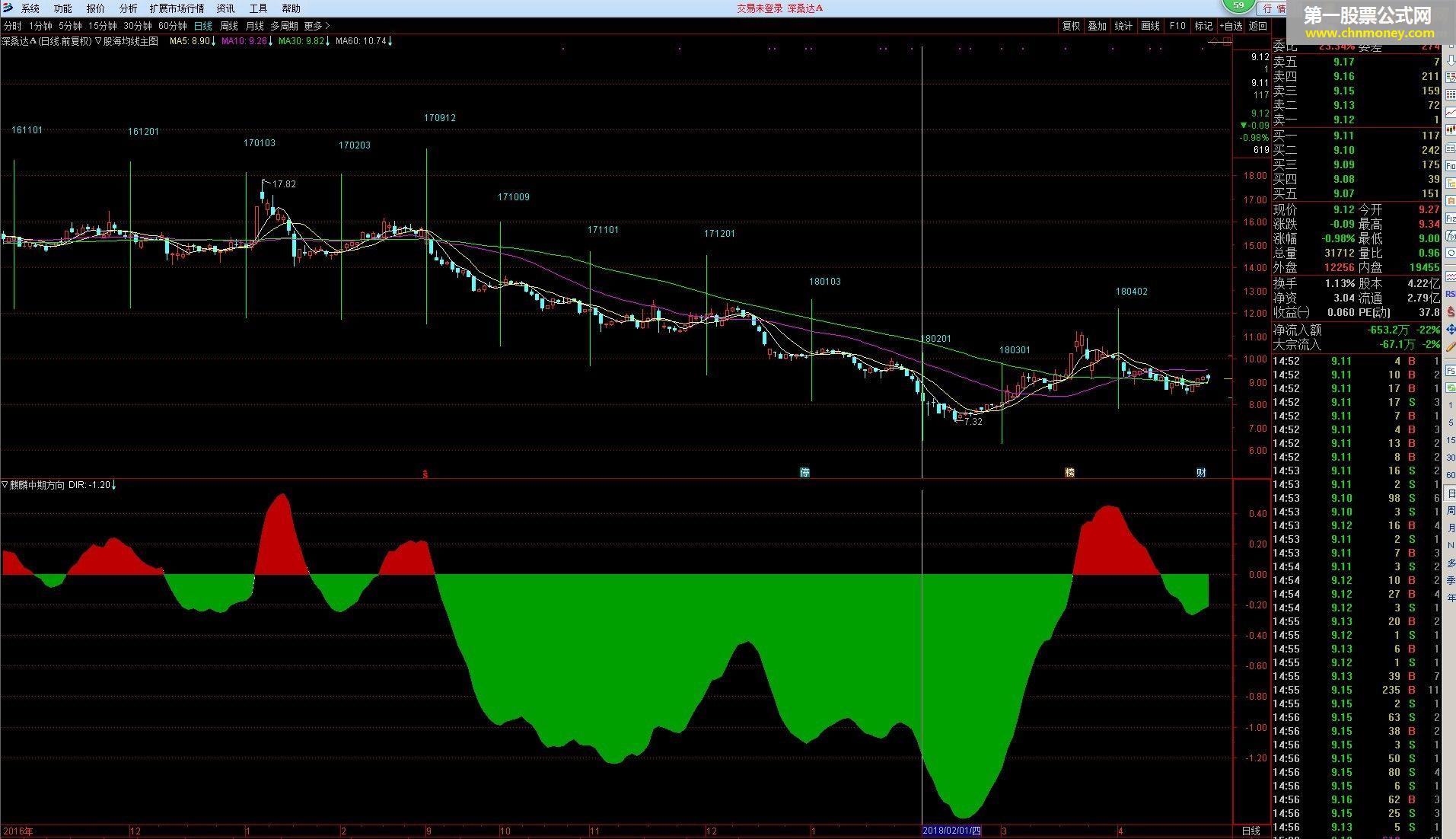Open the 报价 menu
1456x839 pixels.
point(96,8)
